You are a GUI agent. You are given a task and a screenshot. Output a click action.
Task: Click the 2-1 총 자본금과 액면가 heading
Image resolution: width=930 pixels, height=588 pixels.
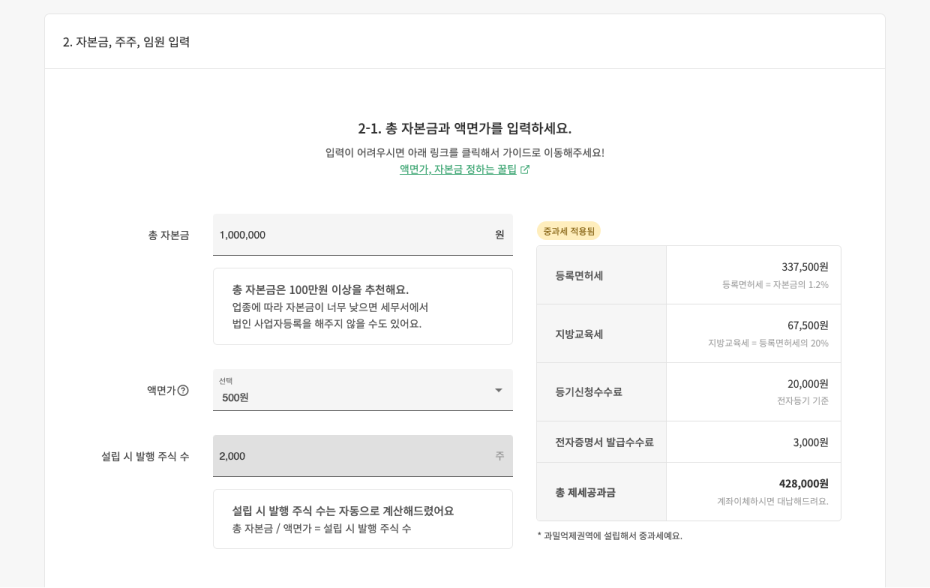465,128
